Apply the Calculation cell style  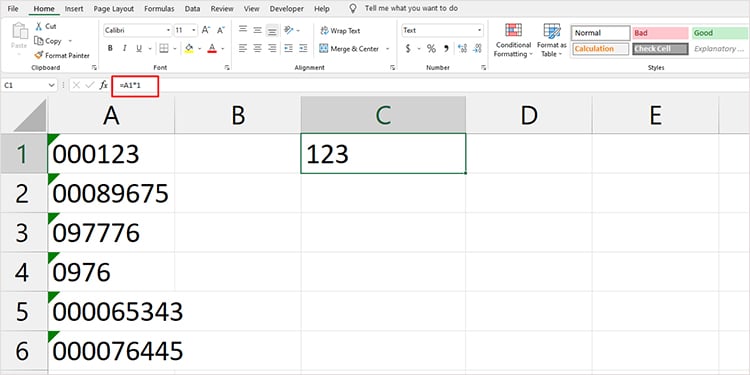600,49
